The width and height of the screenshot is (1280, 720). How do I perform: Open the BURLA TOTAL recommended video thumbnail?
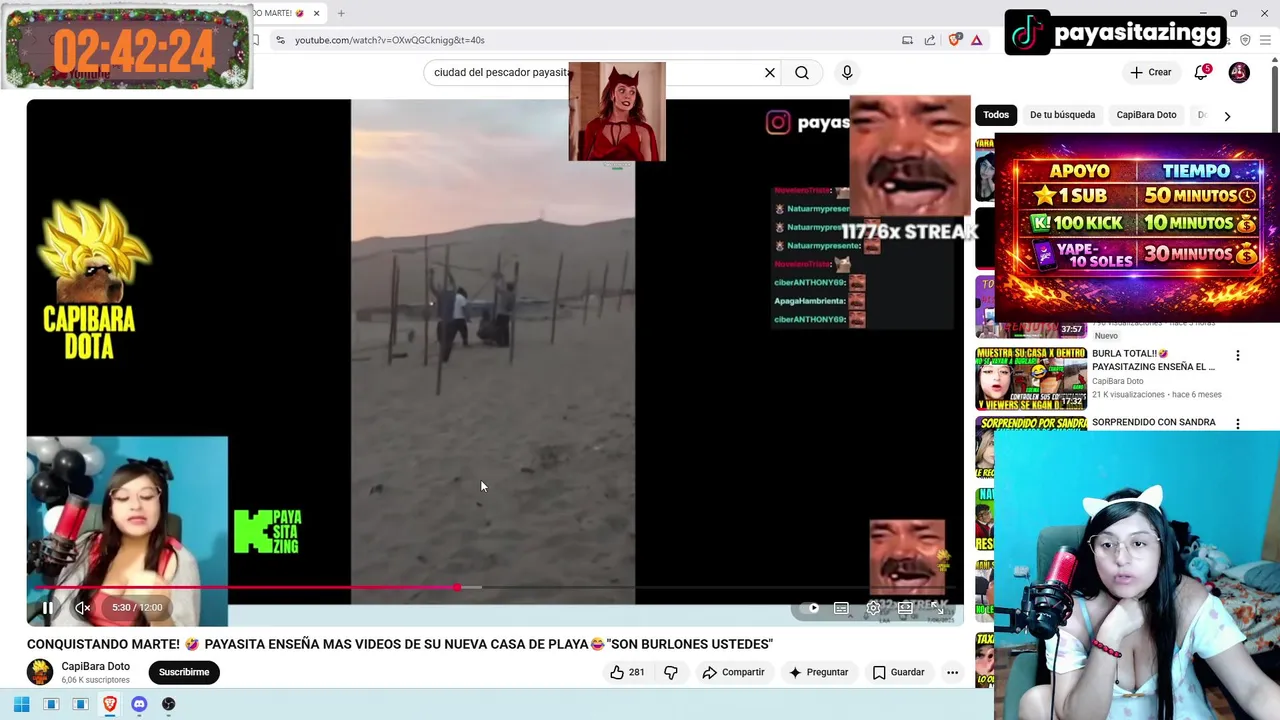(1031, 379)
